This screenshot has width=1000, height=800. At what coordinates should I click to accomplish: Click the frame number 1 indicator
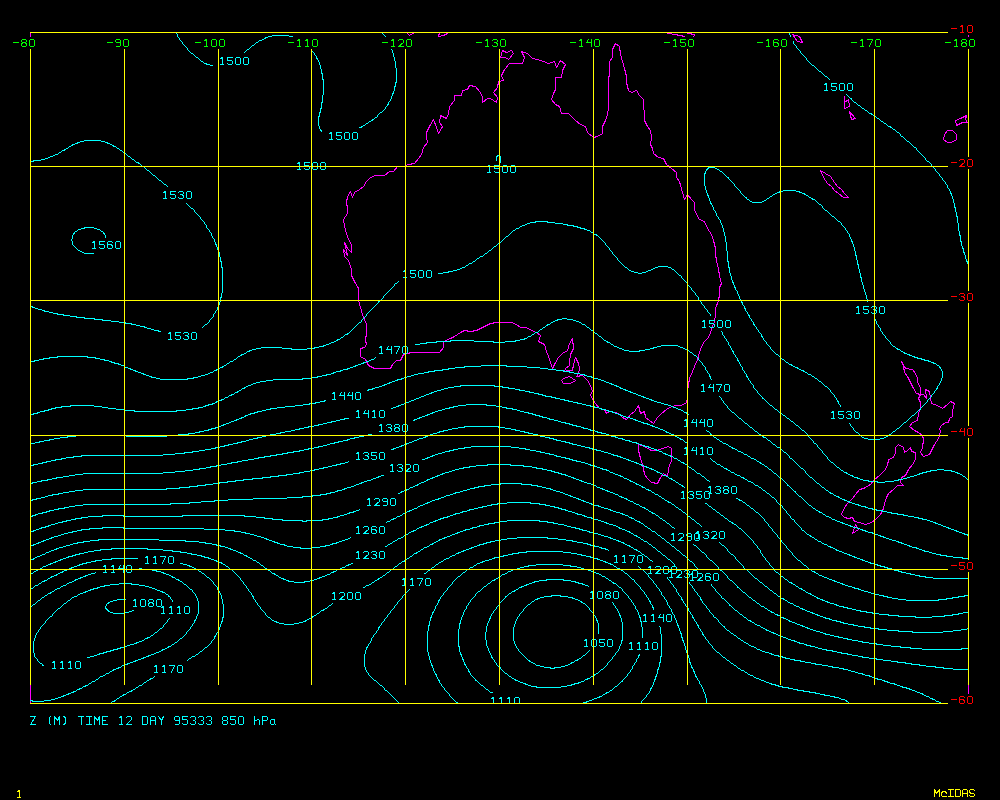[19, 793]
